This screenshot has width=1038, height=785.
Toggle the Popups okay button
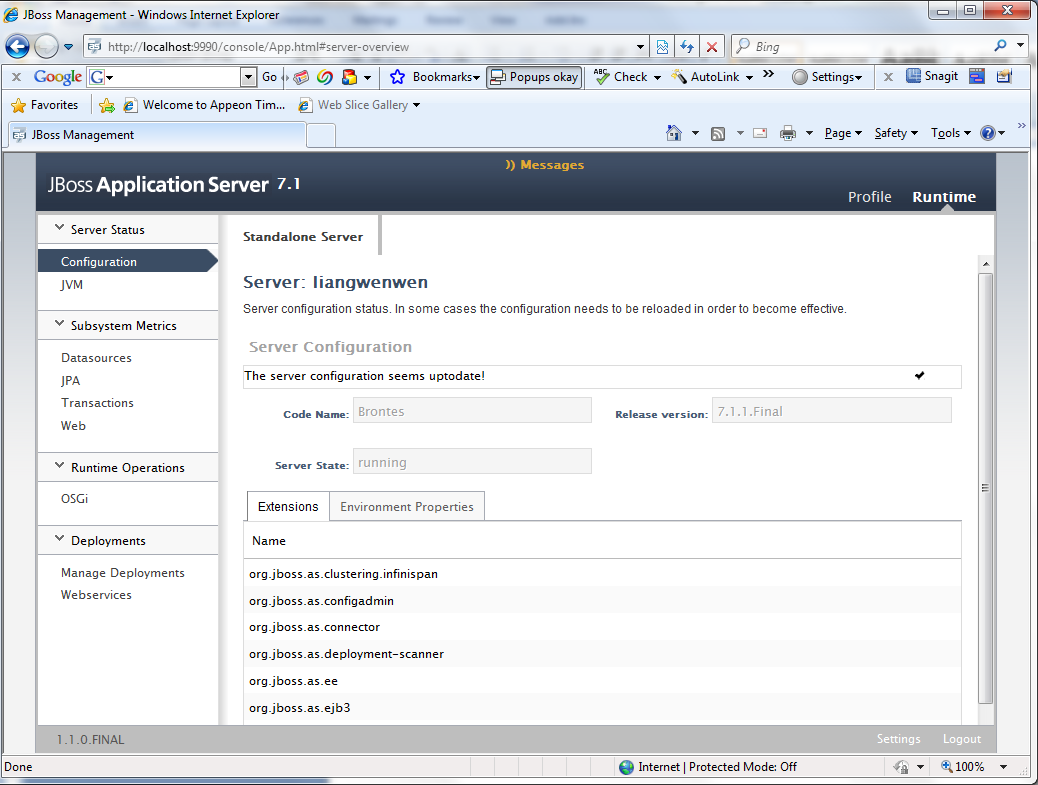(x=534, y=77)
